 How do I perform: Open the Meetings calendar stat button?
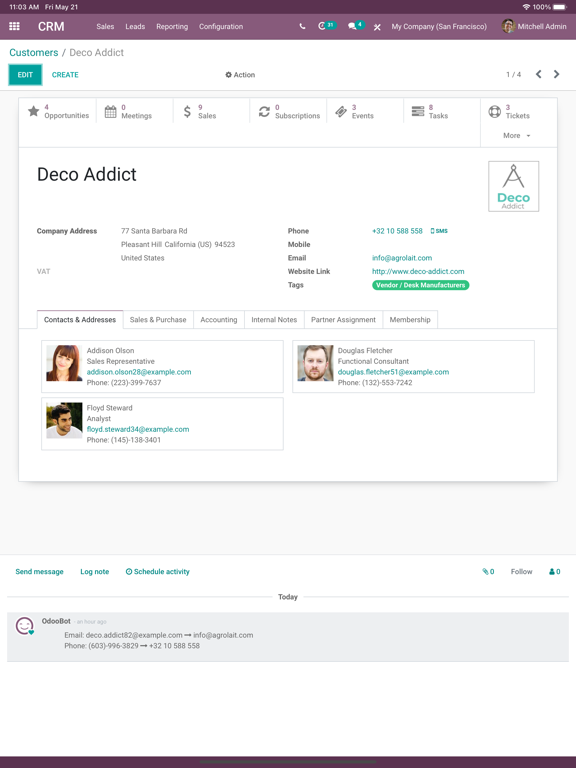point(135,111)
